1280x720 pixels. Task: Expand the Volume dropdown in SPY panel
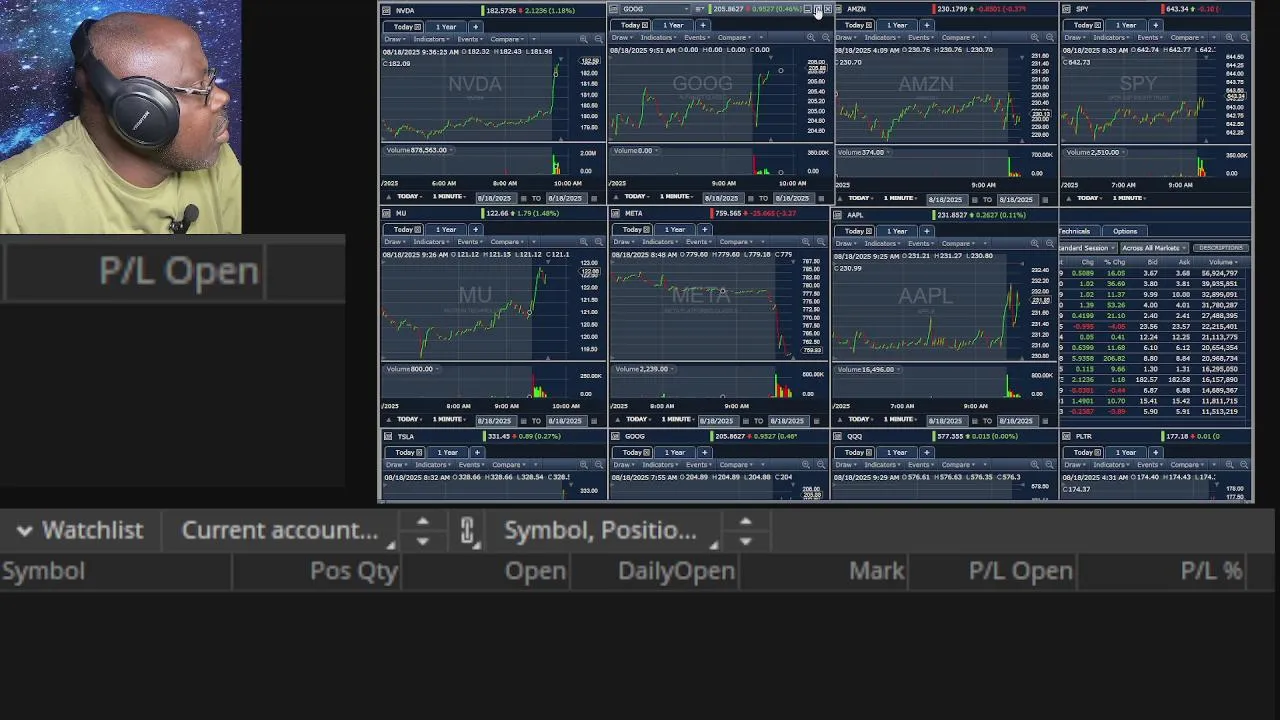coord(1095,152)
